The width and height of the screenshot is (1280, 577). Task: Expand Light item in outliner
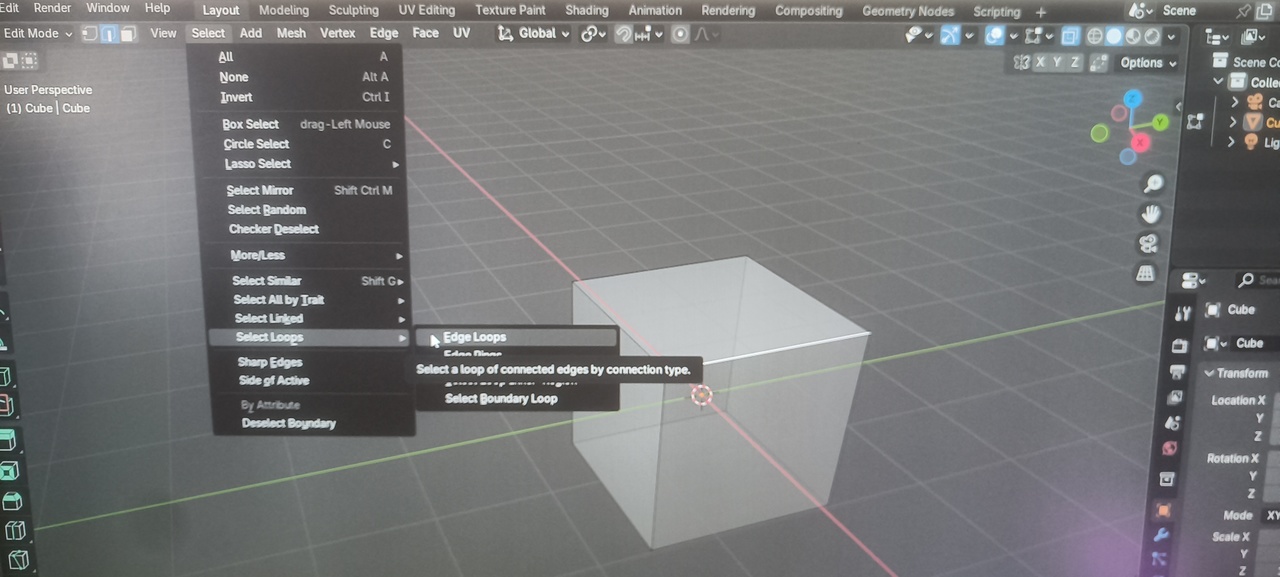tap(1231, 142)
